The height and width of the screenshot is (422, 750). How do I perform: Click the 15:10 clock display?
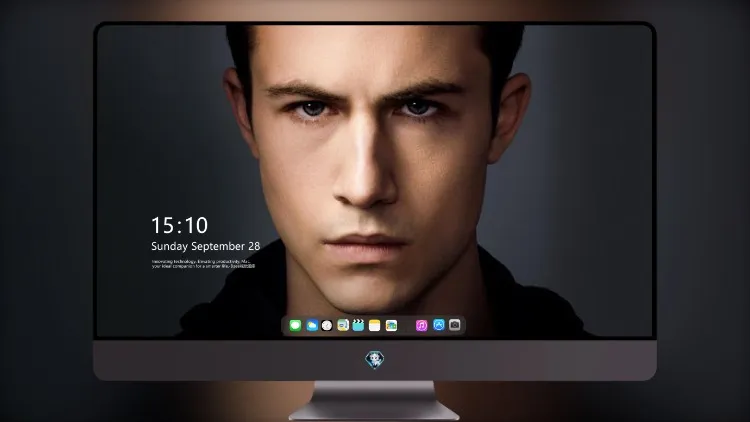(x=179, y=225)
